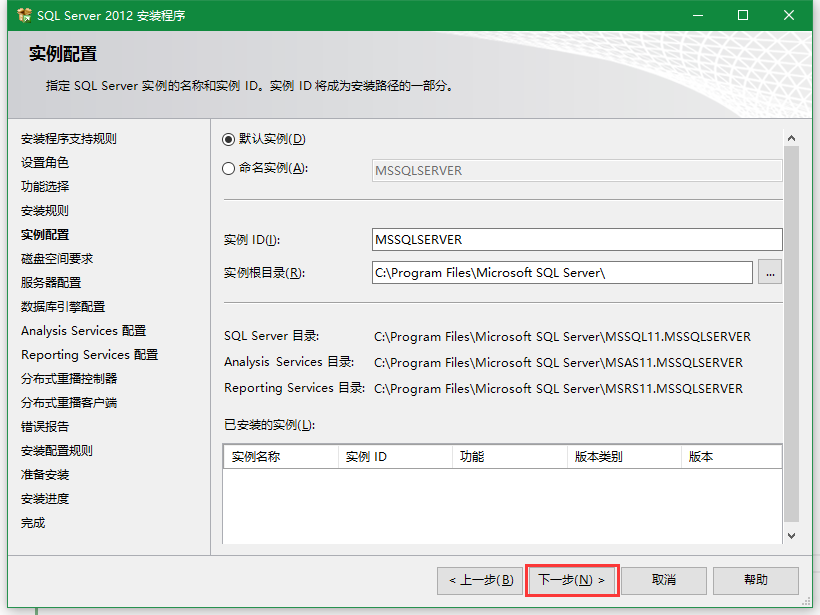Cancel setup with the 取消 button

663,580
